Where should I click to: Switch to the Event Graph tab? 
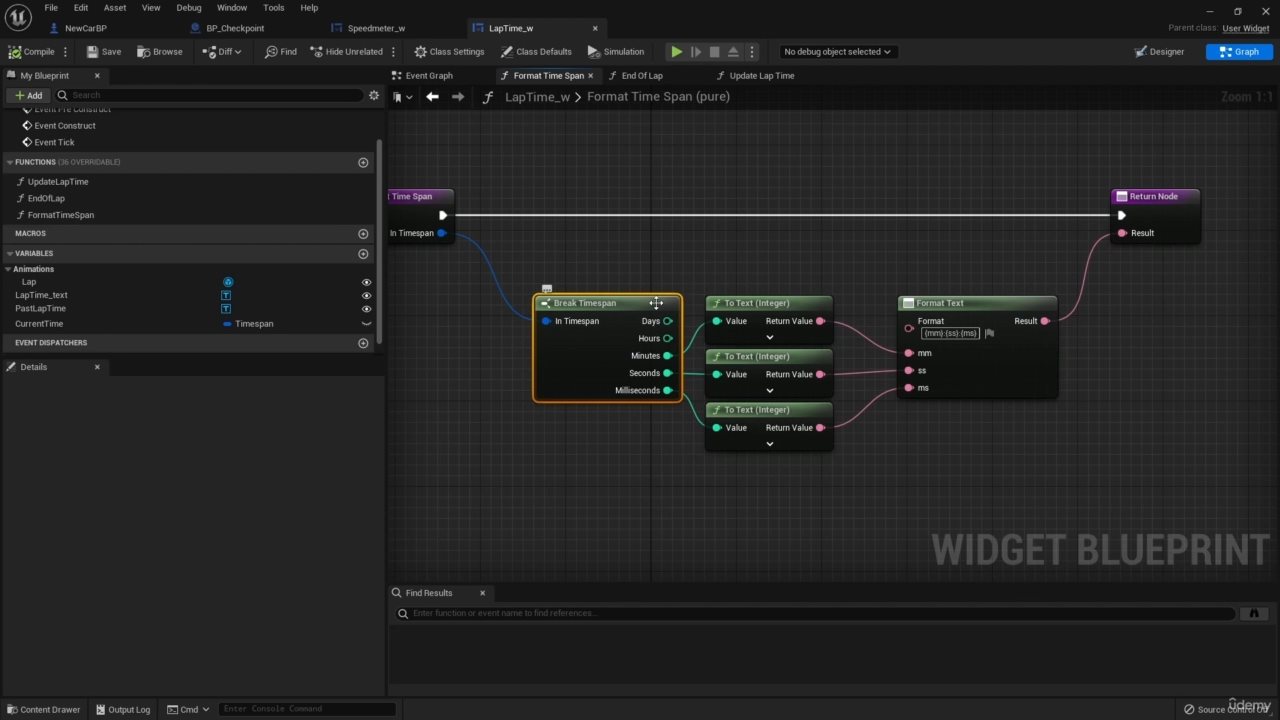(428, 76)
